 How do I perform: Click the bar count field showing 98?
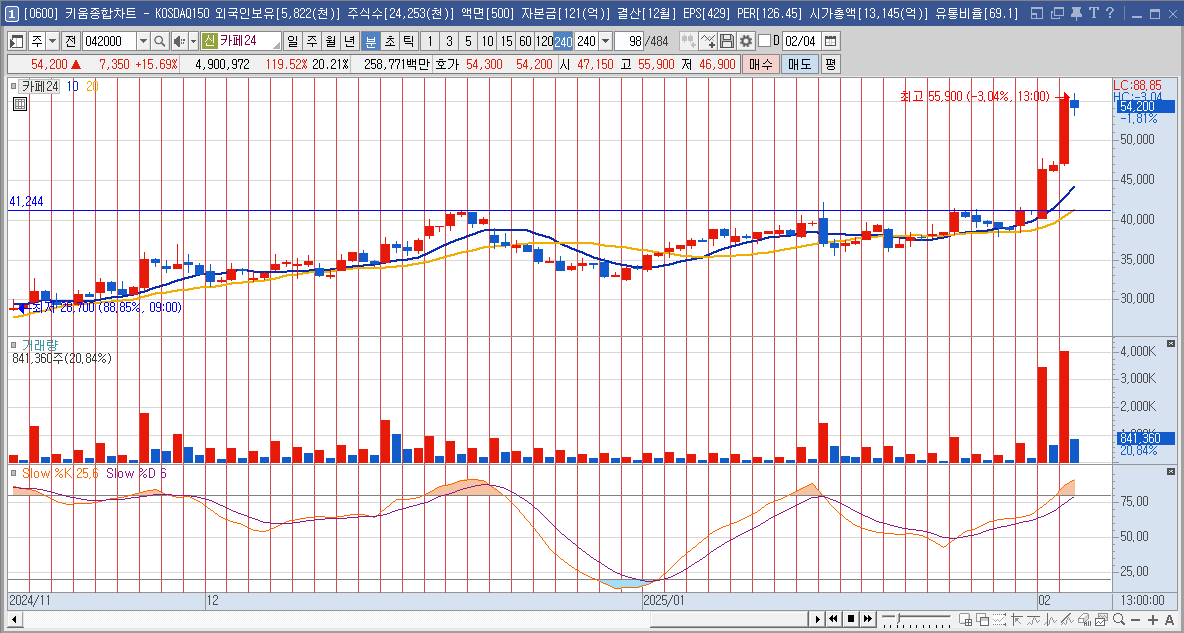pyautogui.click(x=628, y=42)
